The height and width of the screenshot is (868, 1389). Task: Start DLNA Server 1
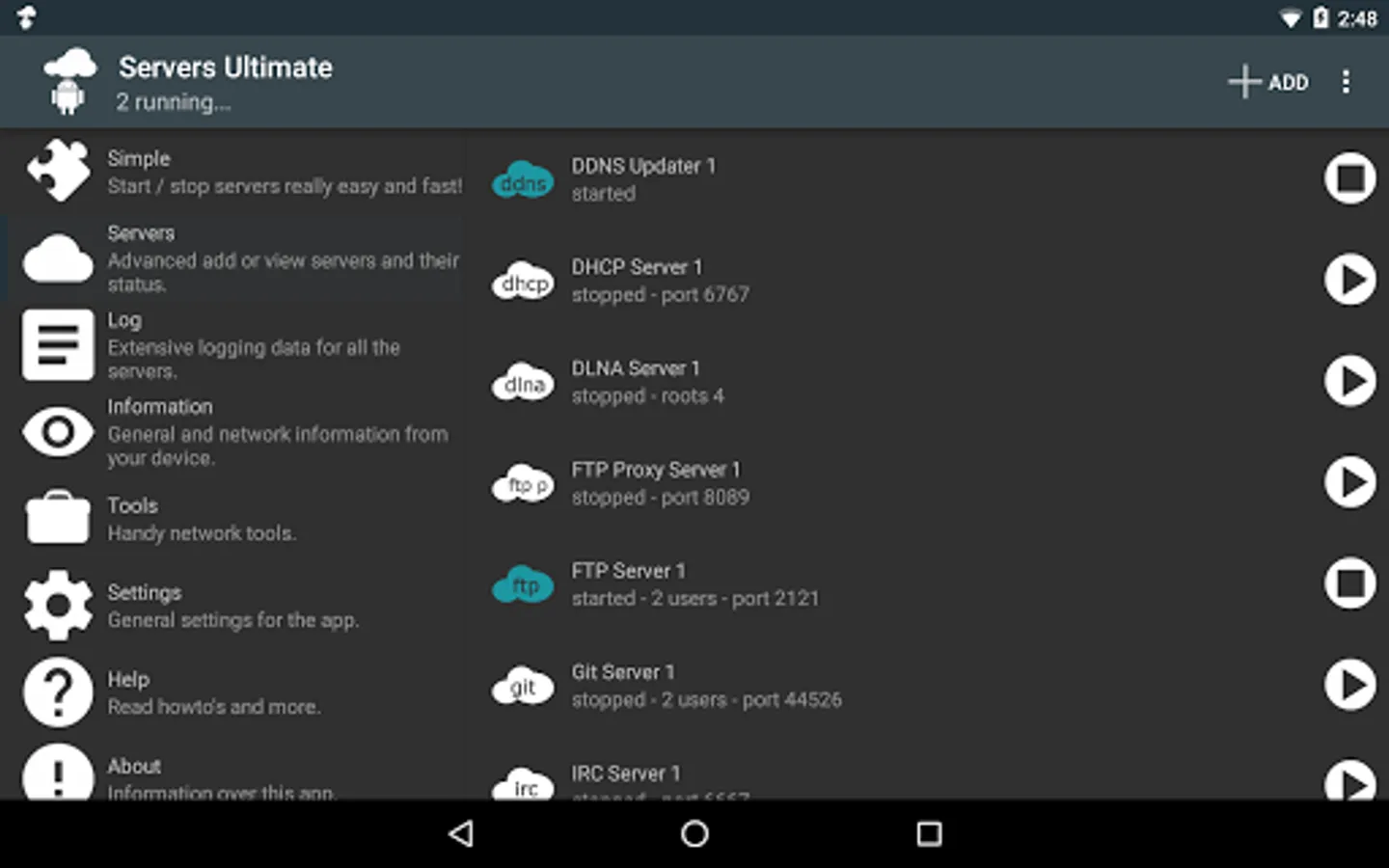coord(1349,380)
